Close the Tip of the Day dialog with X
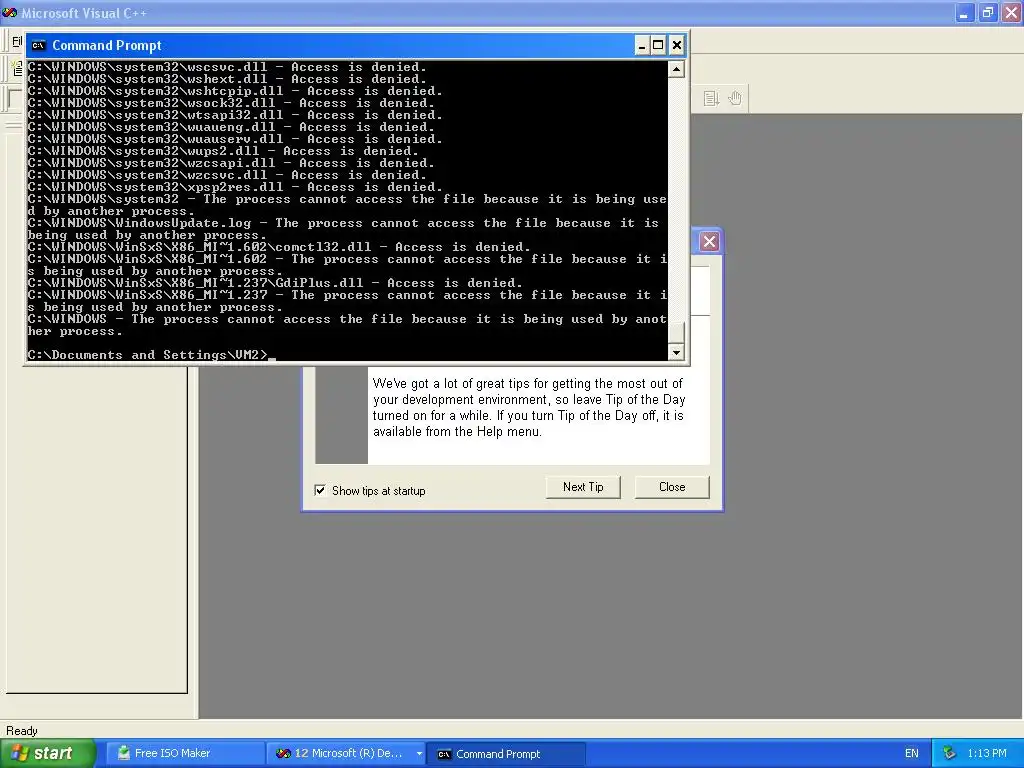Image resolution: width=1024 pixels, height=768 pixels. tap(709, 242)
